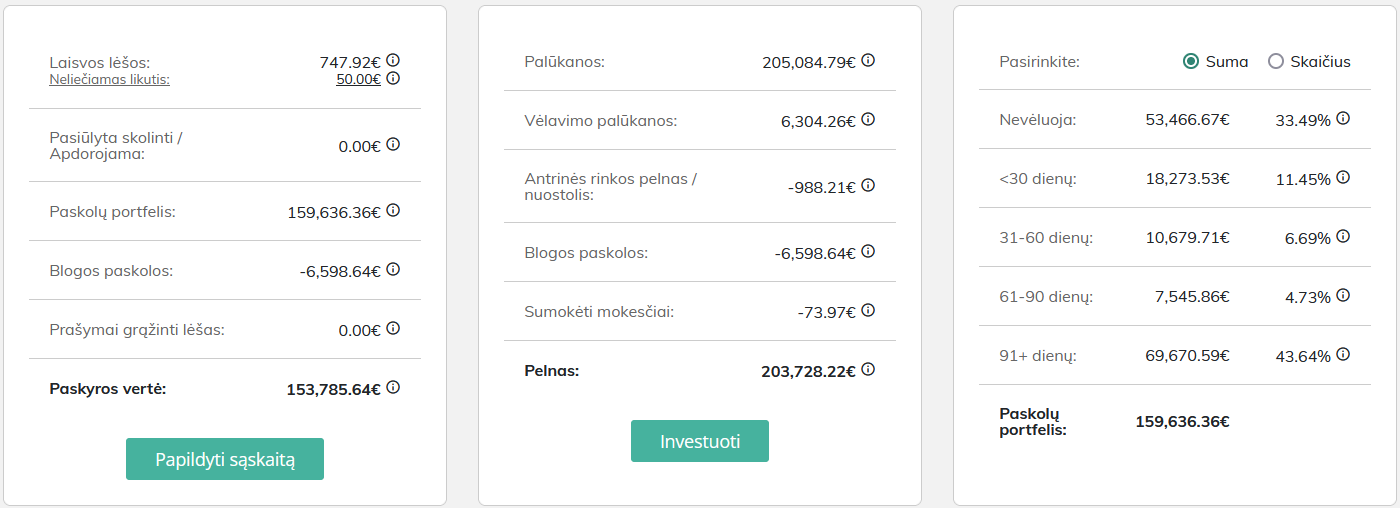Image resolution: width=1400 pixels, height=508 pixels.
Task: Open info icon next to Paskolų portfelis 159,636.36€
Action: click(x=393, y=210)
